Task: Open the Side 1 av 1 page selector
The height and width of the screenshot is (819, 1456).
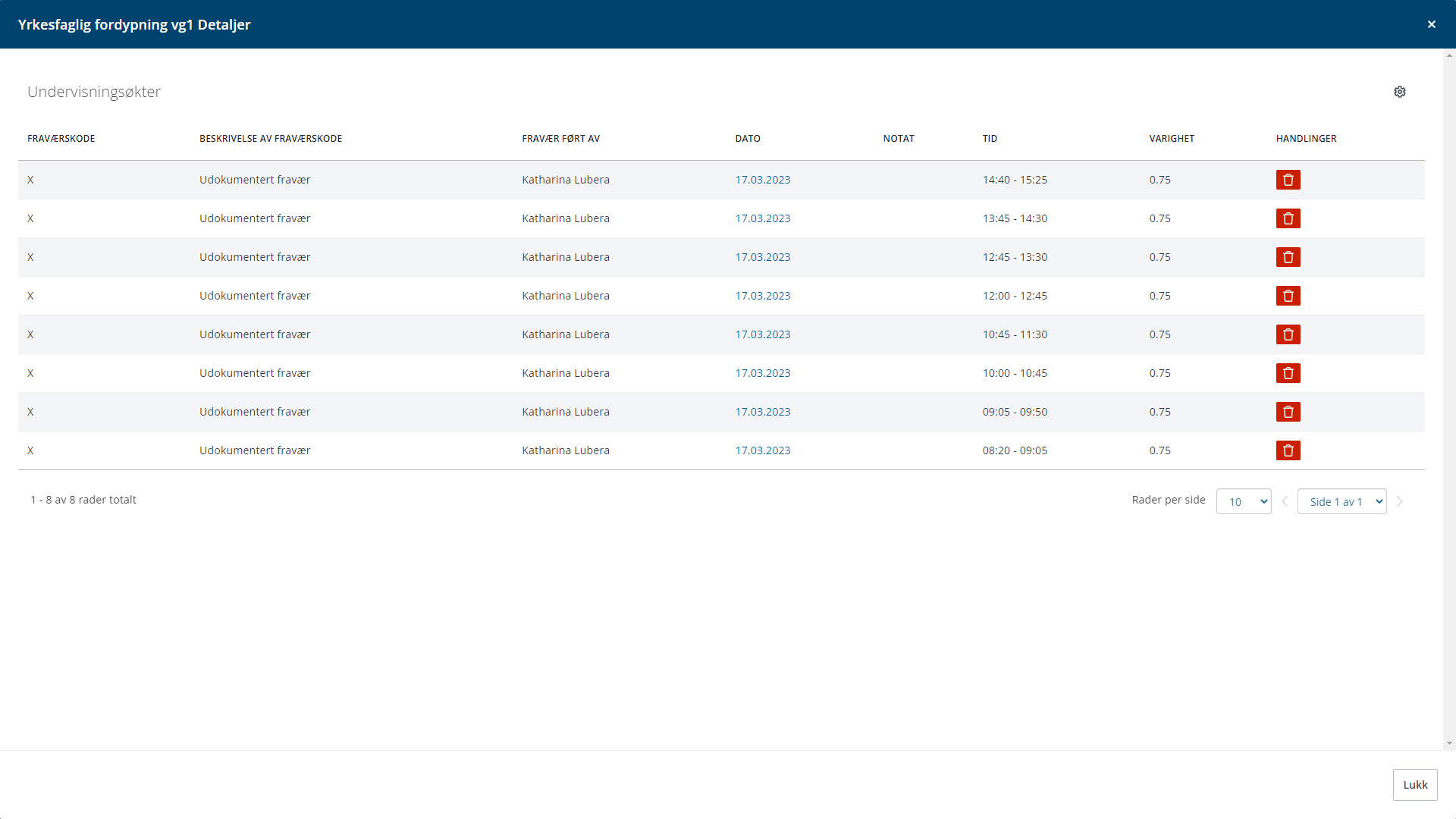Action: [x=1341, y=501]
